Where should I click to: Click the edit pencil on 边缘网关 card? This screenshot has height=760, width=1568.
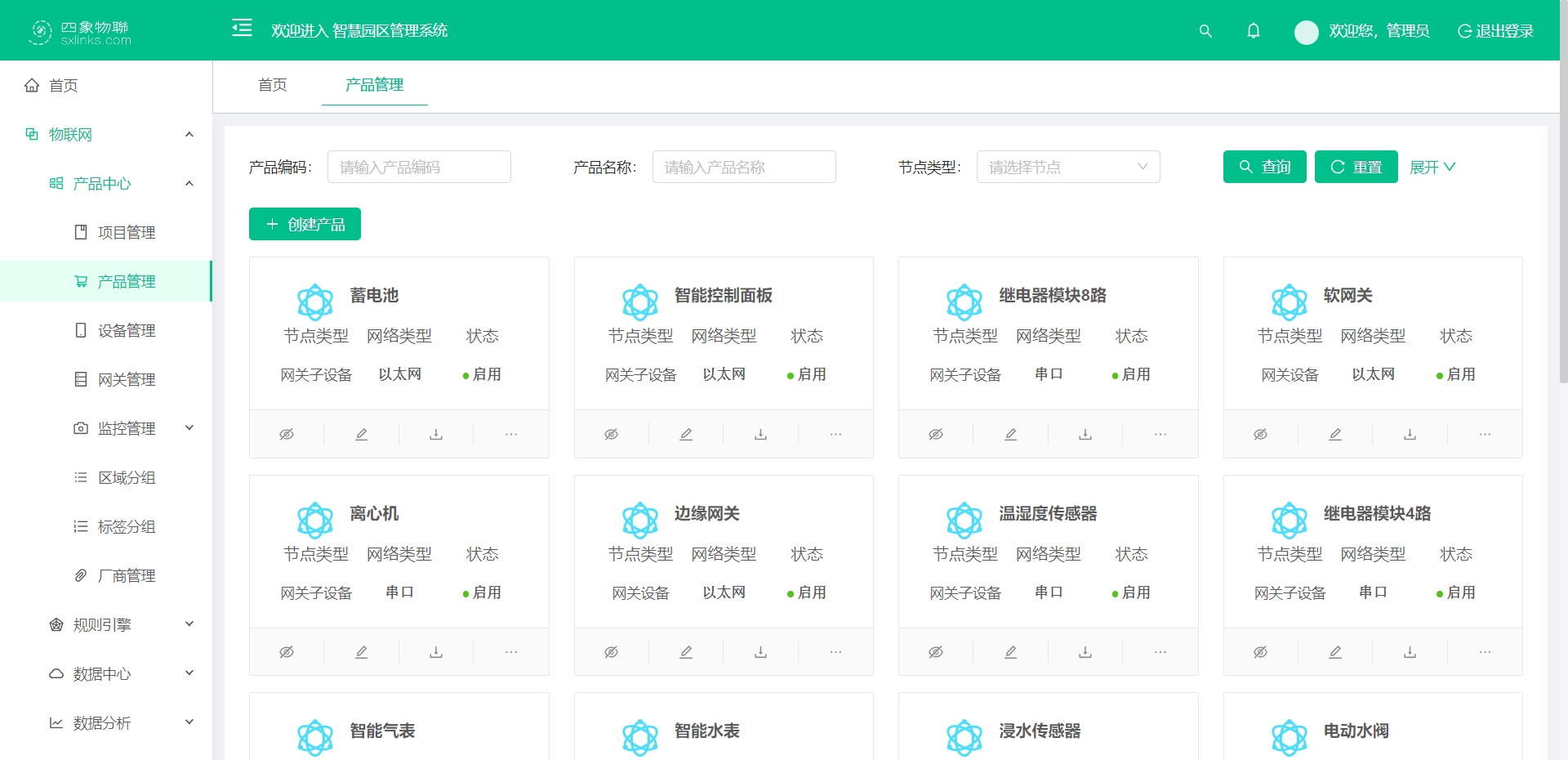685,651
